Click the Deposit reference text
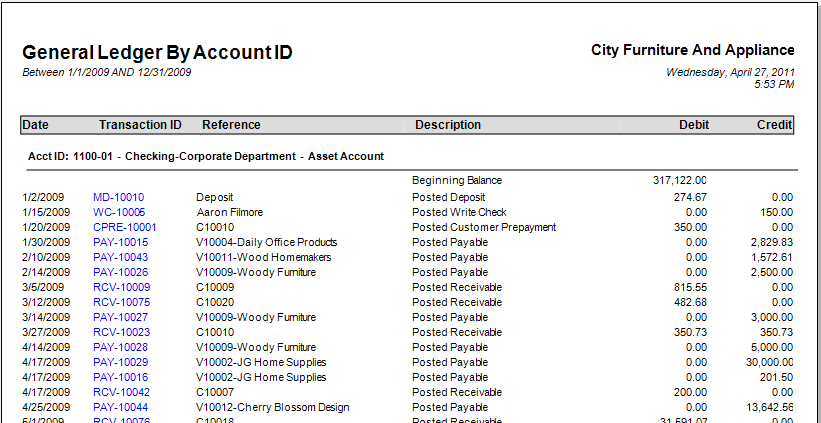This screenshot has width=821, height=423. pyautogui.click(x=215, y=198)
